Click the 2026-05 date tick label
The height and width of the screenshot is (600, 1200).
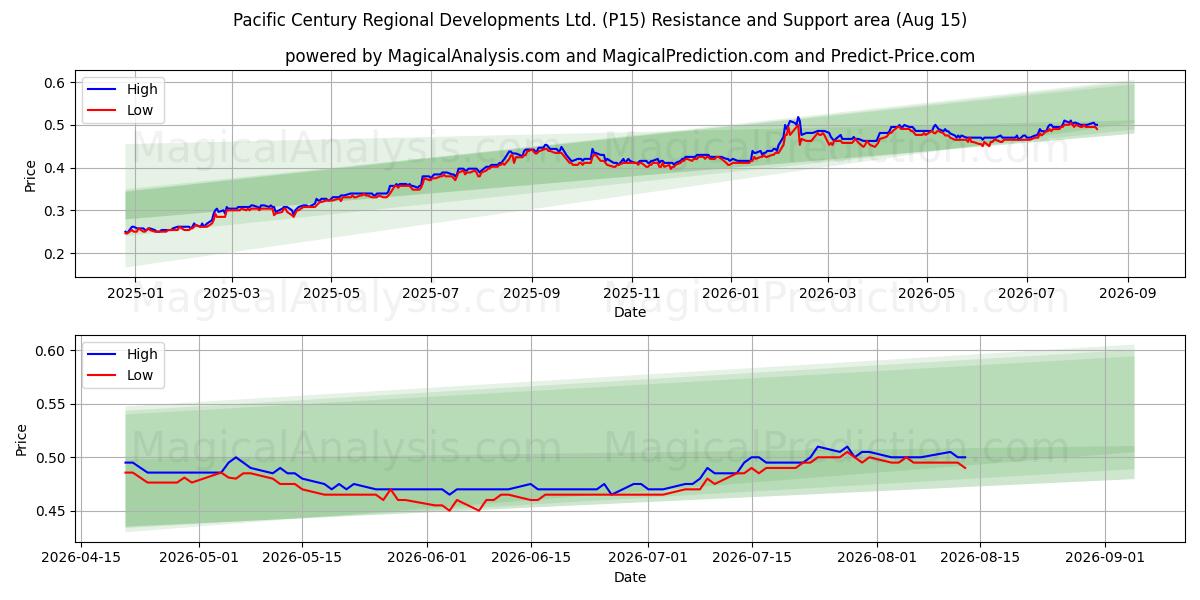tap(926, 294)
